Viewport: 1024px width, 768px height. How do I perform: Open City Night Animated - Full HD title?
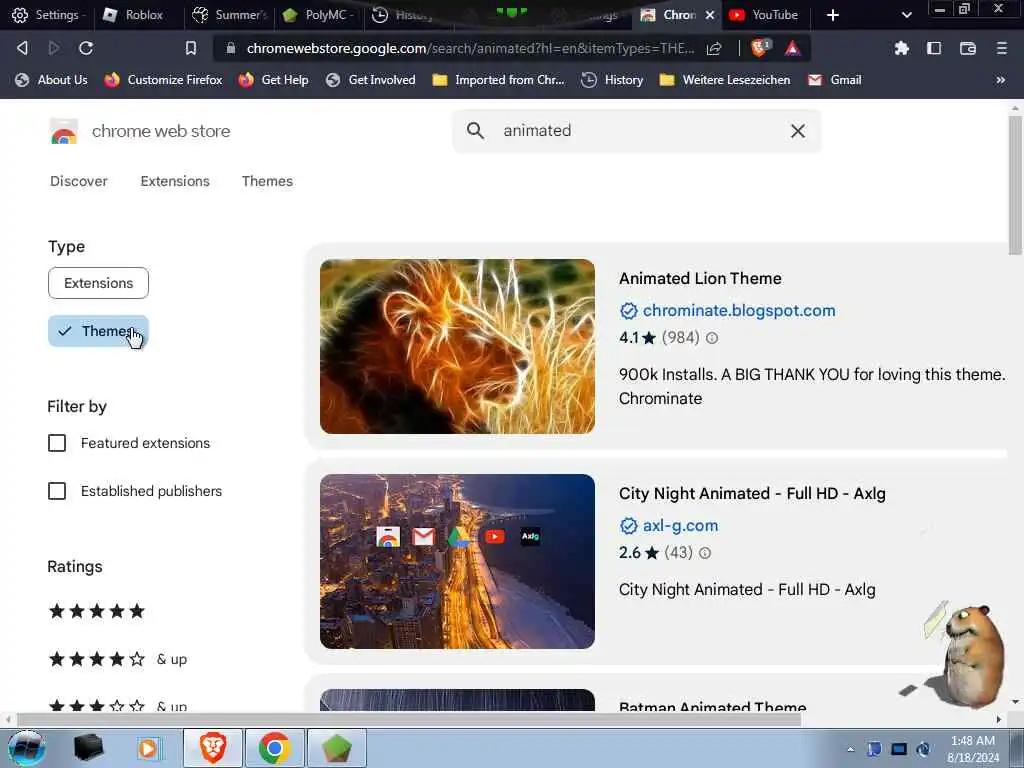752,494
